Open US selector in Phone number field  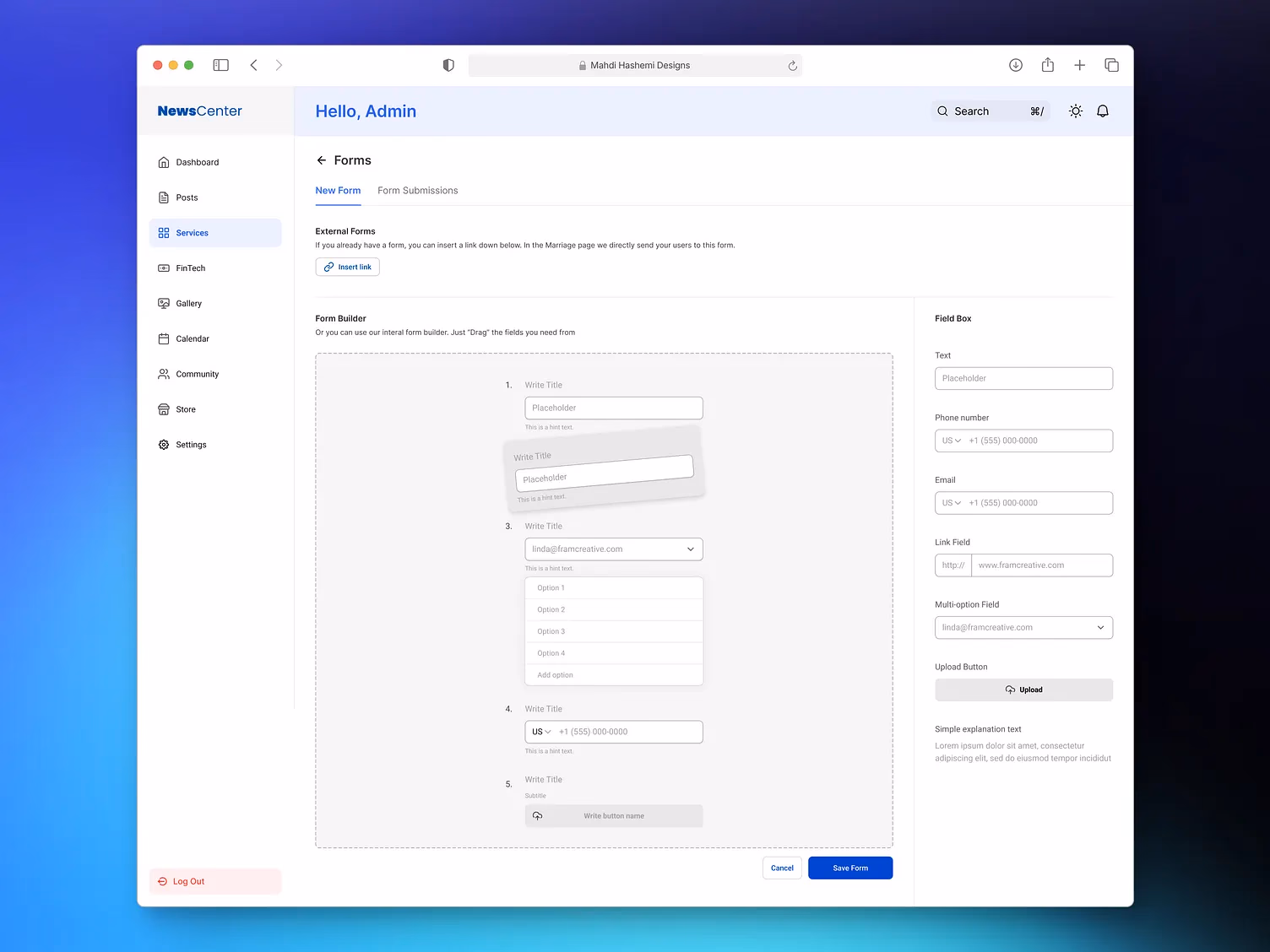[952, 441]
